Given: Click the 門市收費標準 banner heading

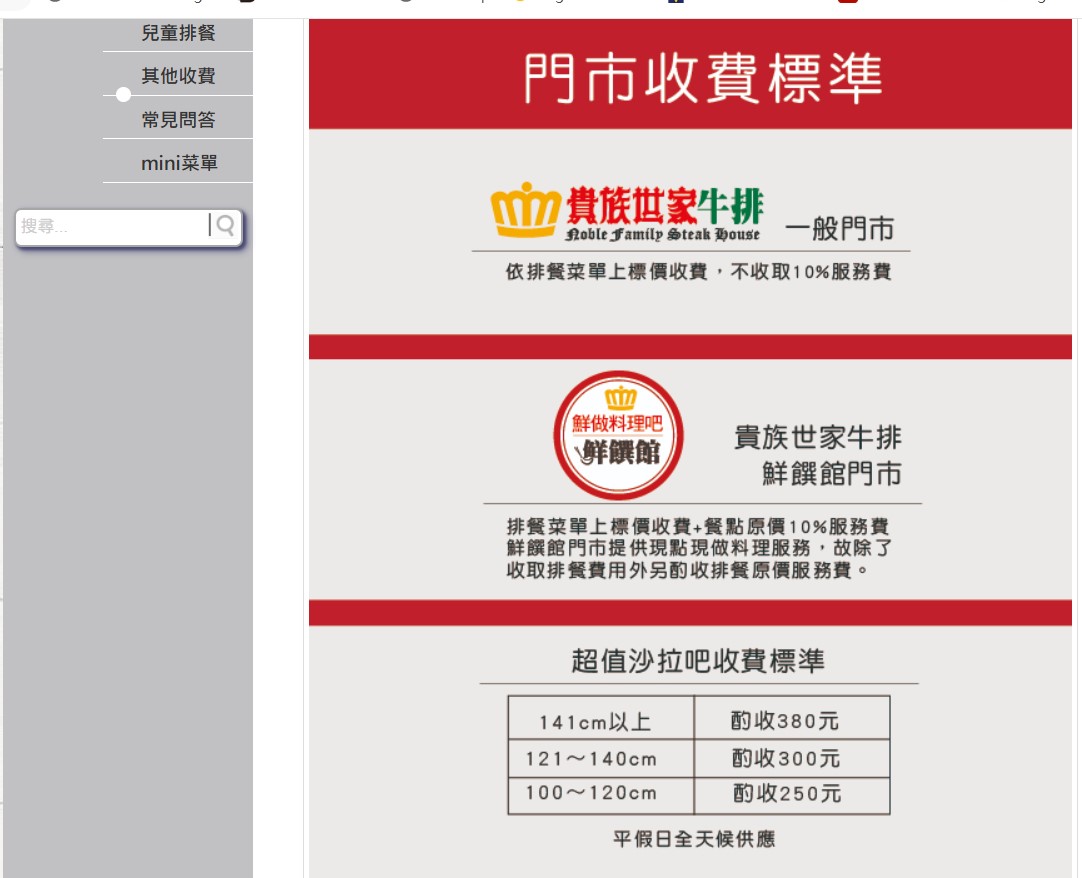Looking at the screenshot, I should (x=703, y=79).
